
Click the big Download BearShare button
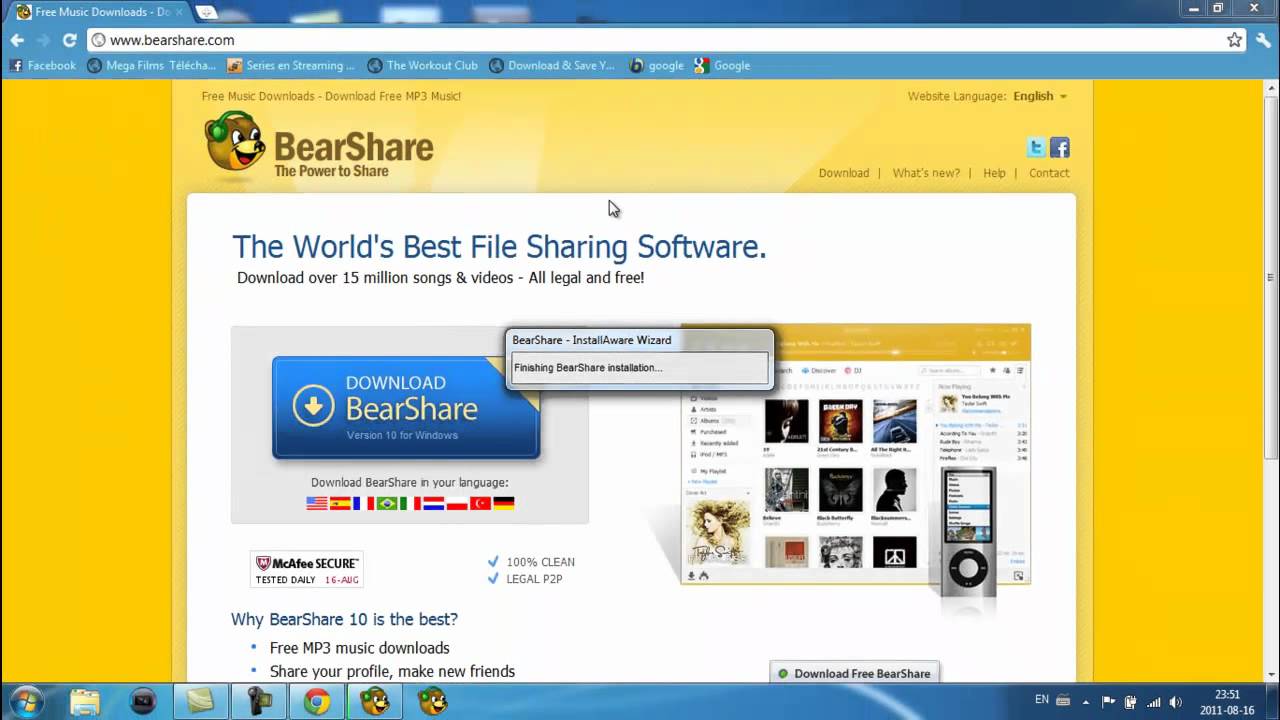406,408
